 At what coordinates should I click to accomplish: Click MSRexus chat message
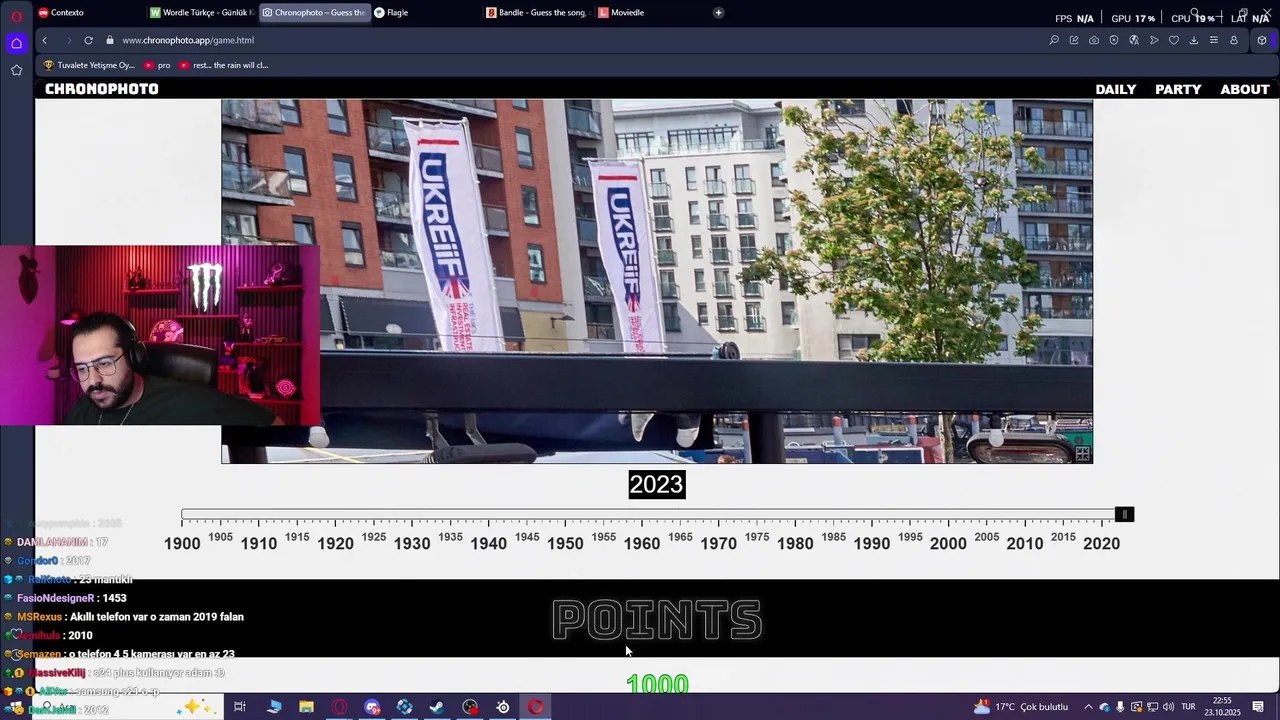tap(130, 617)
